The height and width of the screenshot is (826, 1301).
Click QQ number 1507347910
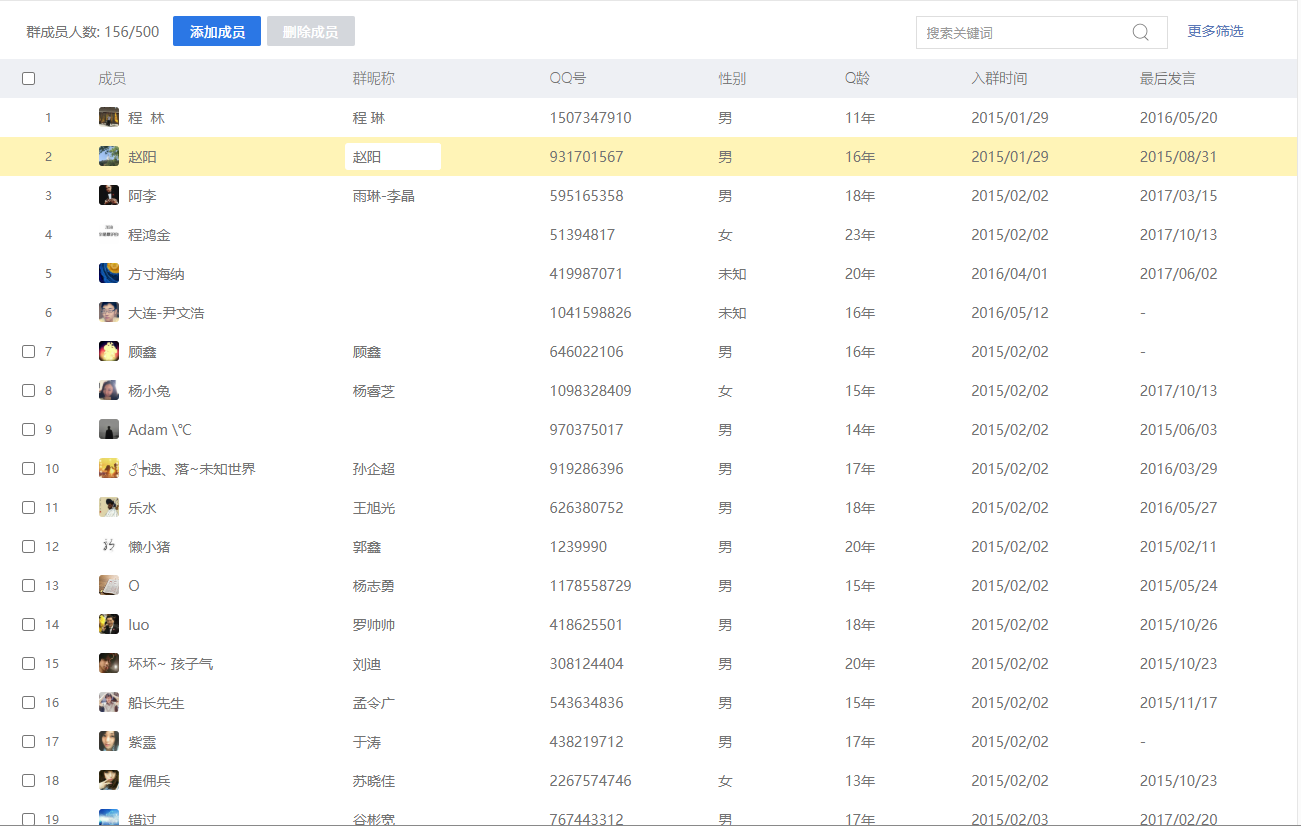(x=590, y=117)
